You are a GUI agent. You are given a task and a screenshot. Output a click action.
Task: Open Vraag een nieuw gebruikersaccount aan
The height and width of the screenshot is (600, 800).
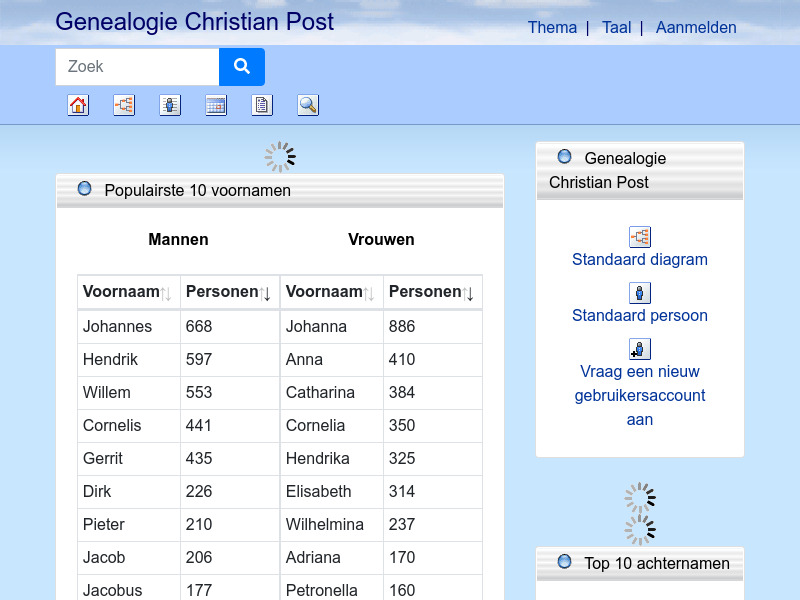640,396
